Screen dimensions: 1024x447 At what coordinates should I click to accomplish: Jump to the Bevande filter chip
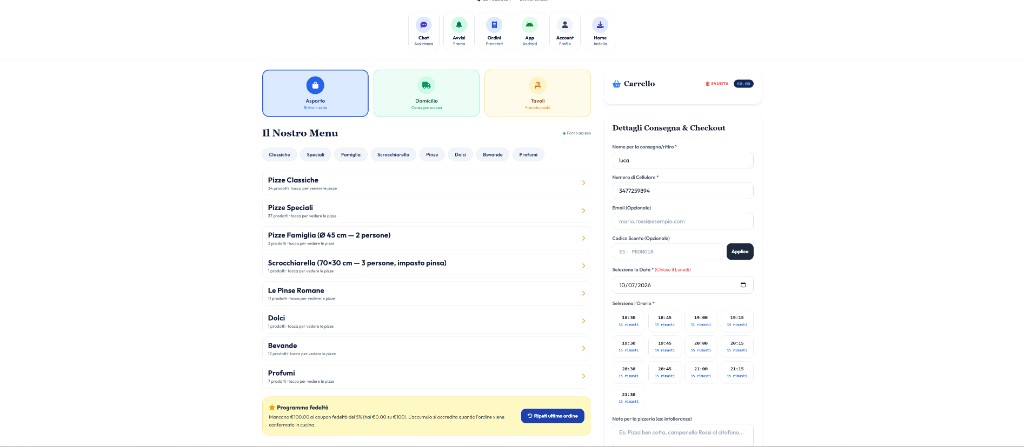point(492,155)
